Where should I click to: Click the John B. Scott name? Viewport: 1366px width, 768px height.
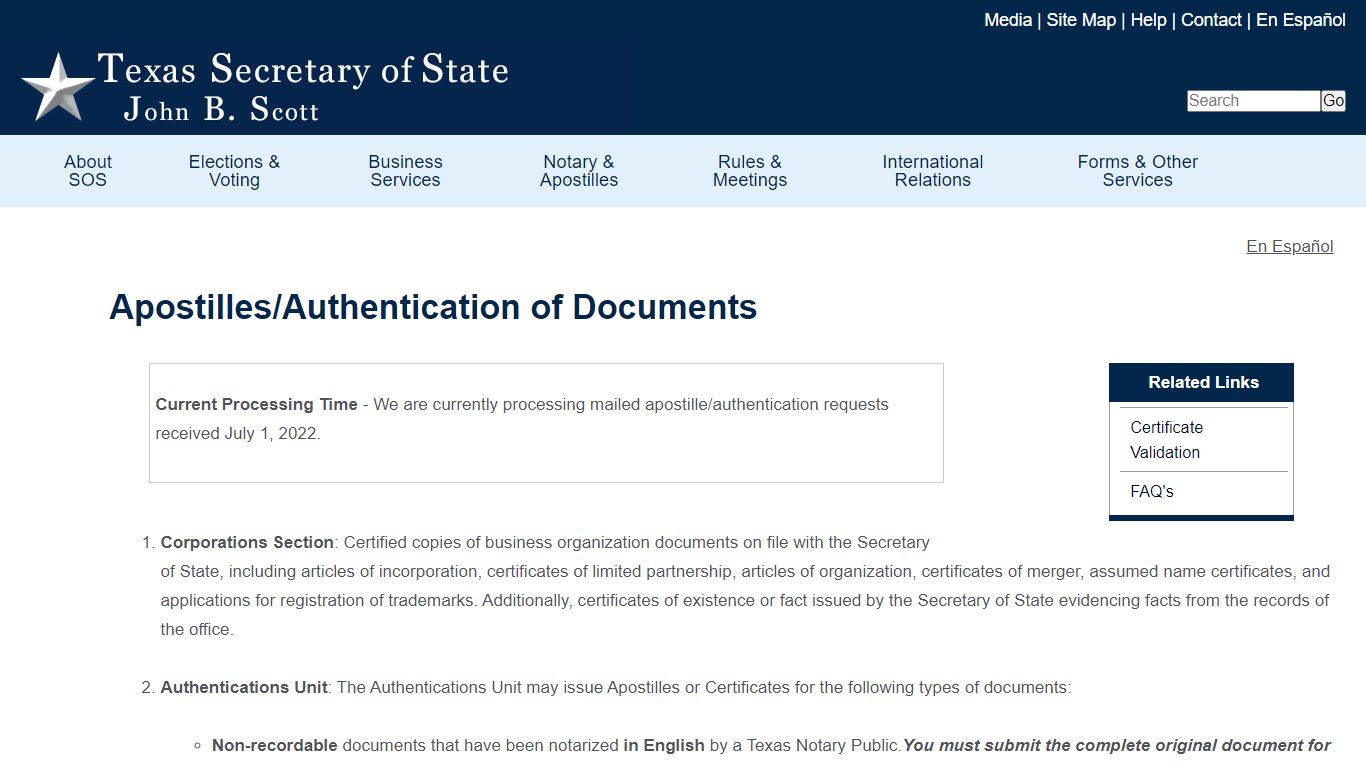click(x=221, y=109)
